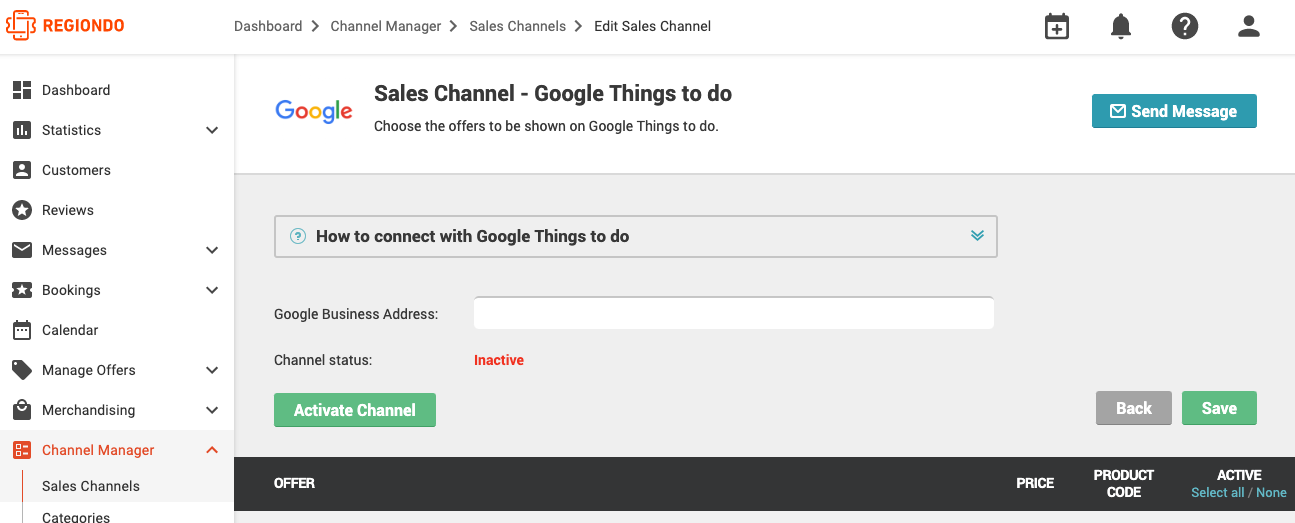Click the Inactive channel status text
The width and height of the screenshot is (1295, 523).
[499, 360]
